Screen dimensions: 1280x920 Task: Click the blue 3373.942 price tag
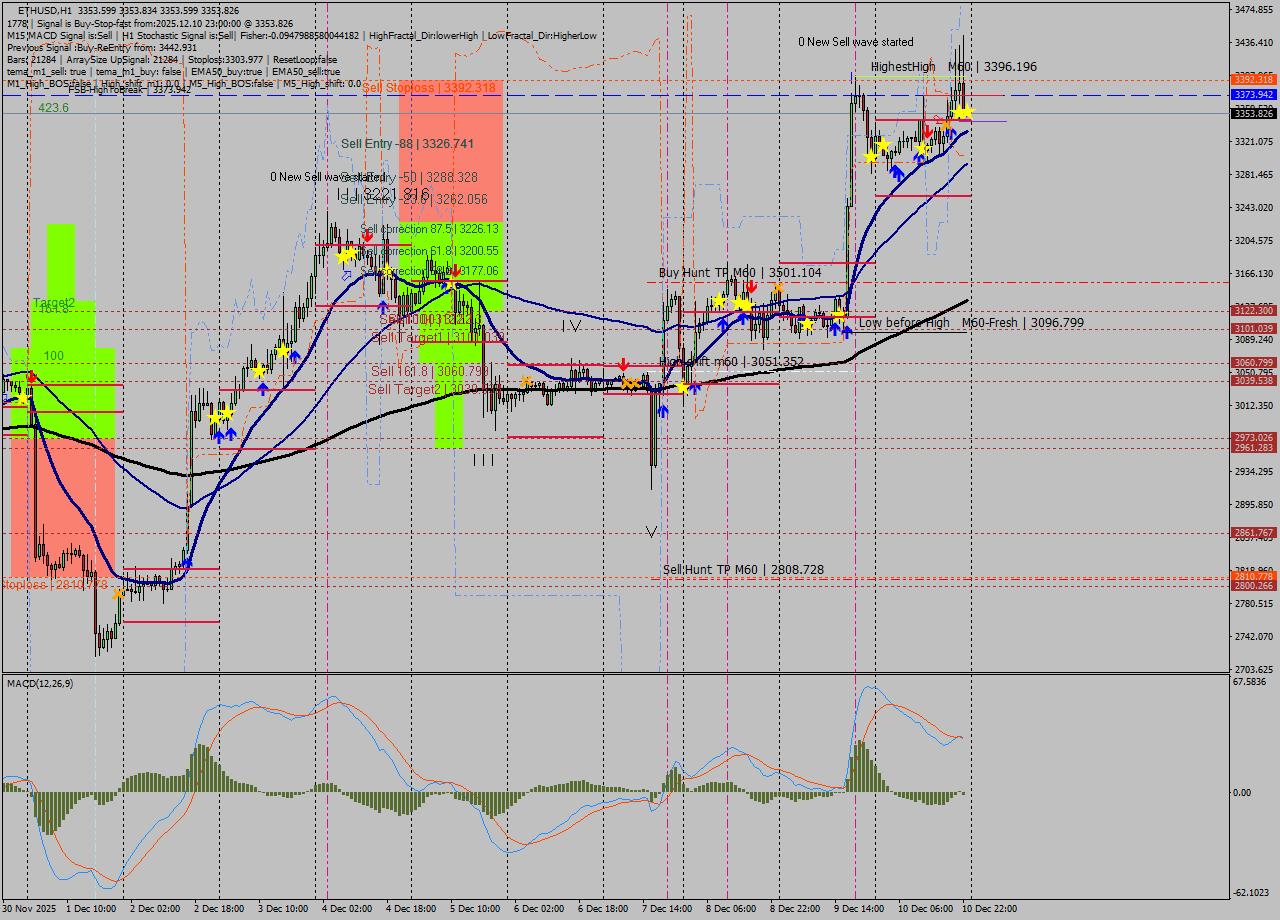point(1253,94)
